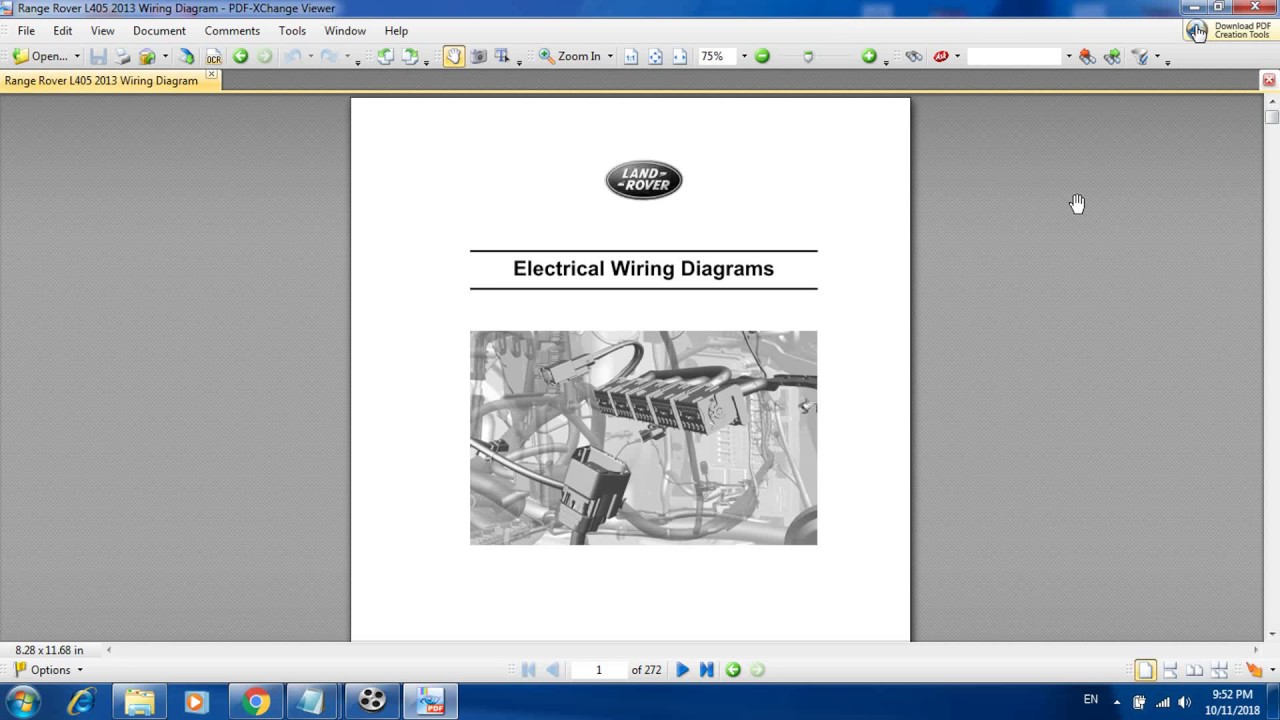Click the Ask search provider icon
Viewport: 1280px width, 720px height.
(941, 56)
